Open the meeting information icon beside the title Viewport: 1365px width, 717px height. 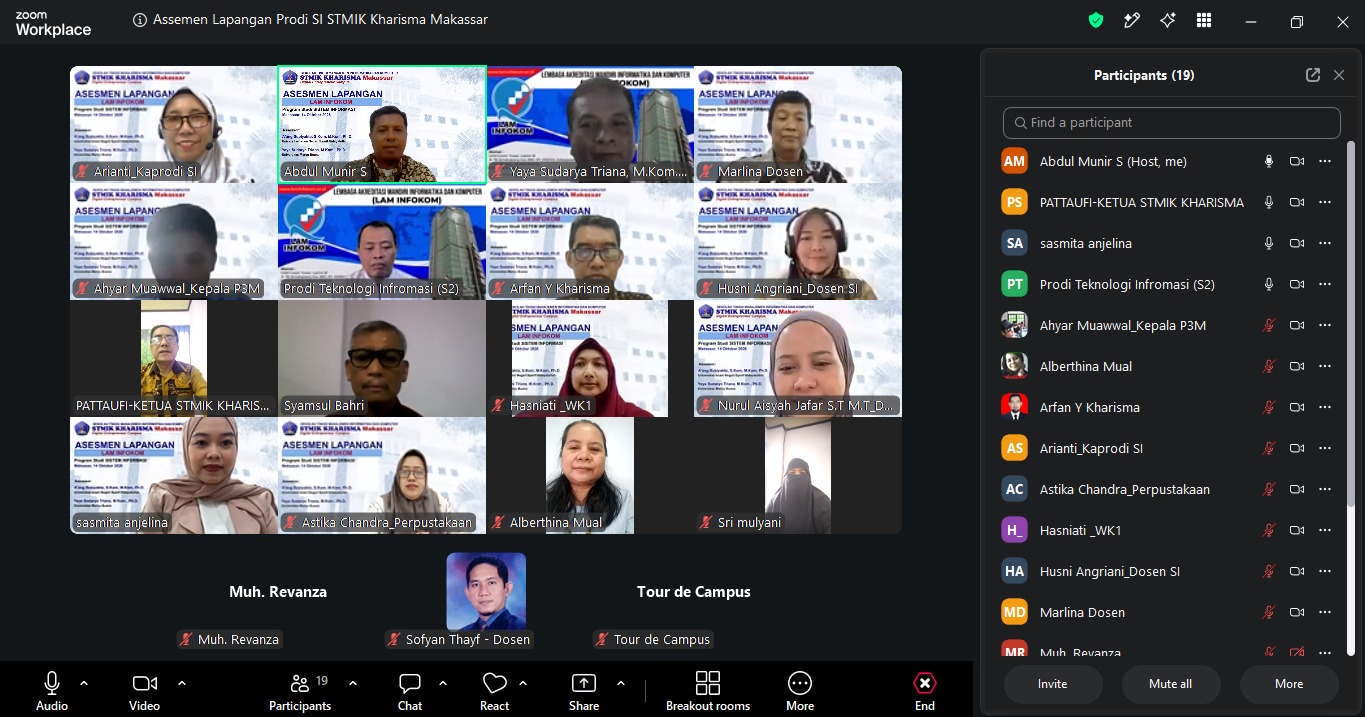(x=140, y=20)
